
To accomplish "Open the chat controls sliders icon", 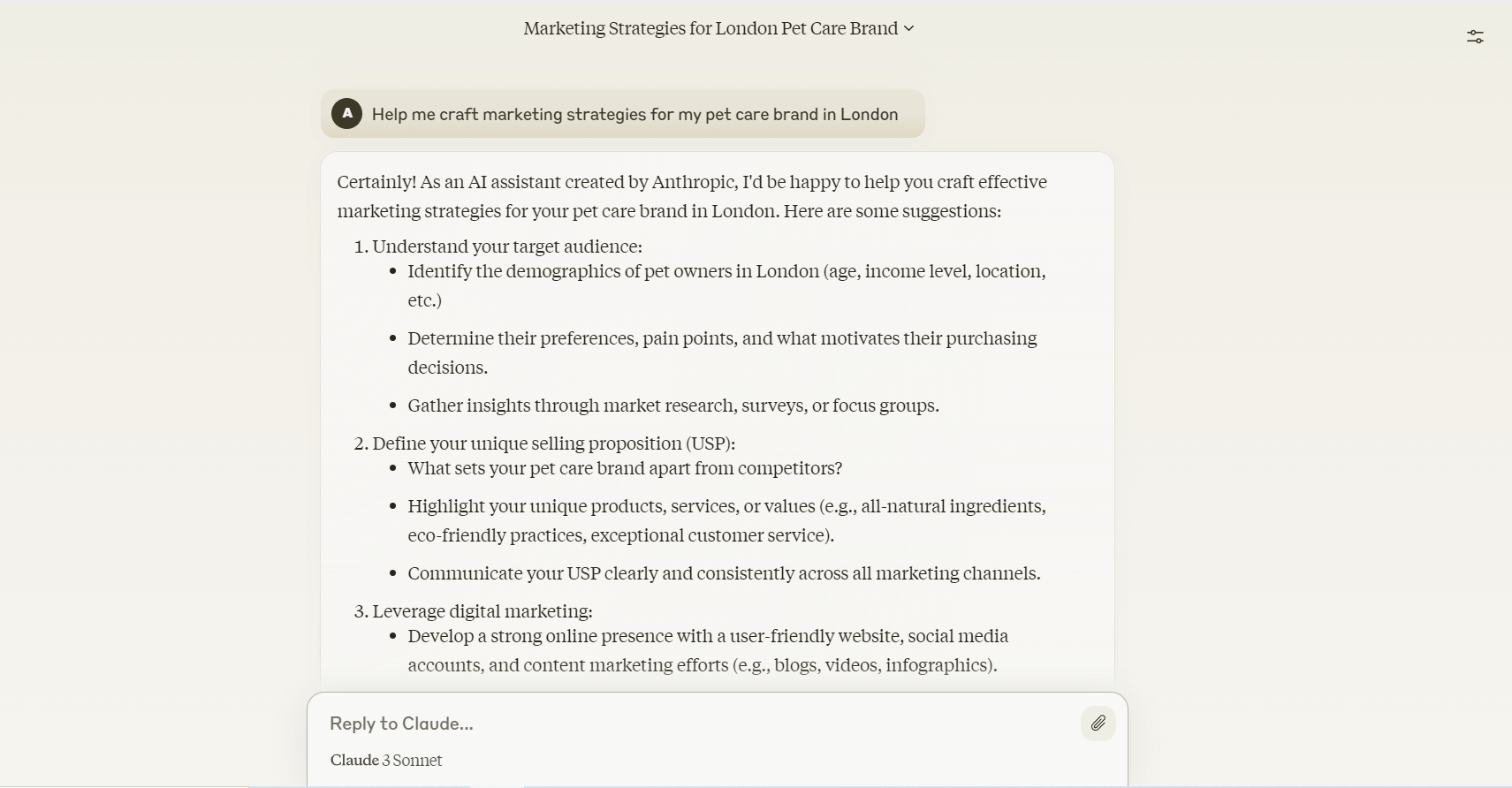I will (1475, 36).
